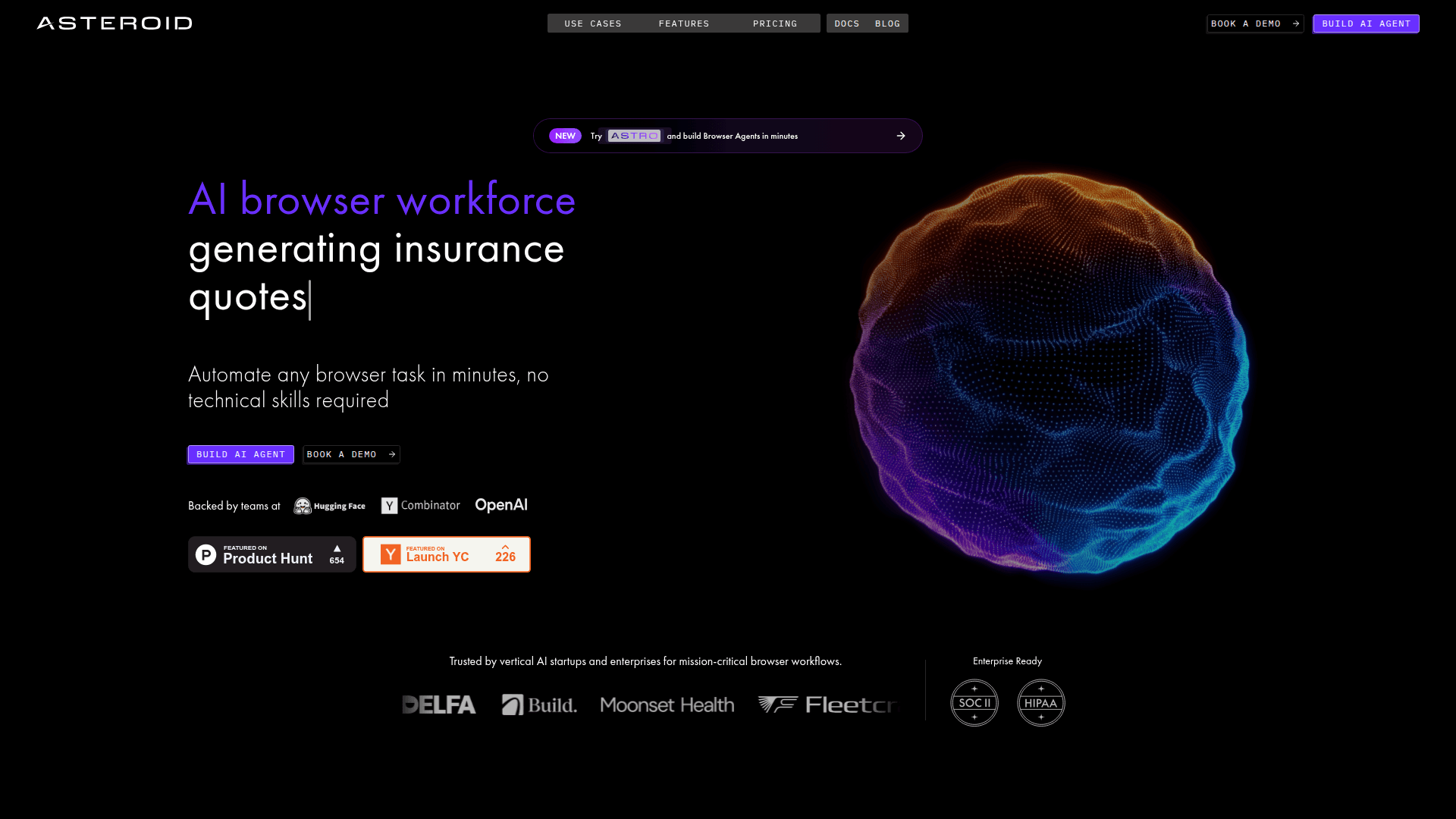Open the Features menu
The height and width of the screenshot is (819, 1456).
tap(683, 24)
